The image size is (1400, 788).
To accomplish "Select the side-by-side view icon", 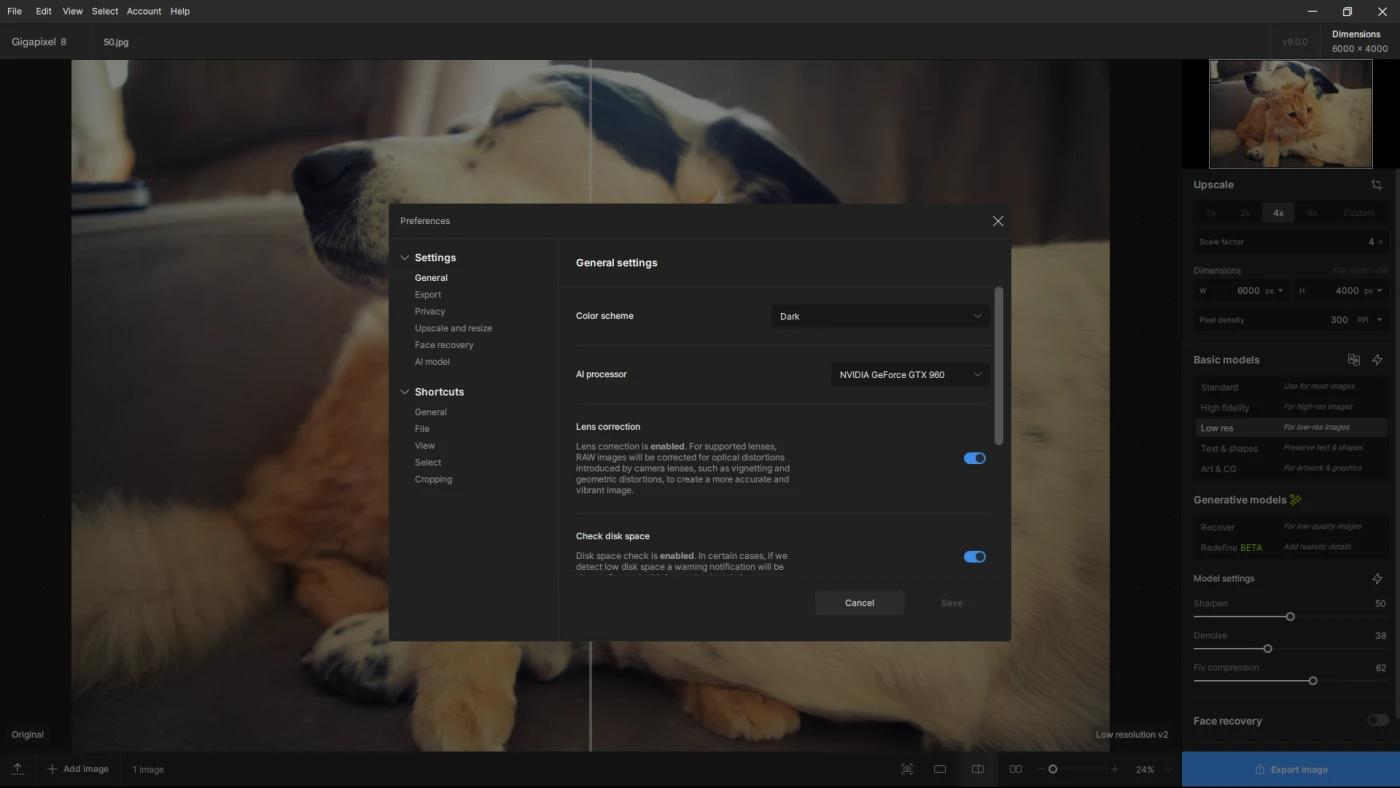I will click(1016, 769).
